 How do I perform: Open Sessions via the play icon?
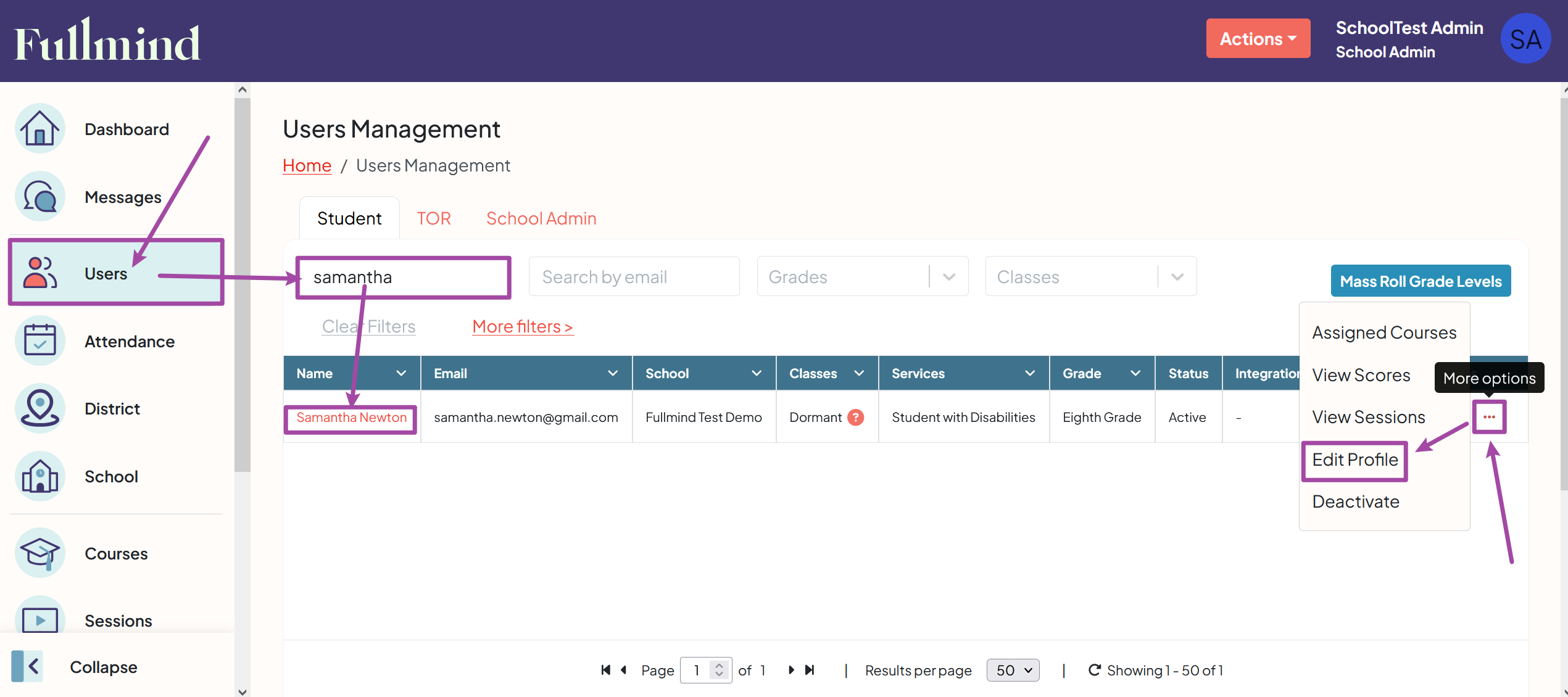tap(39, 620)
